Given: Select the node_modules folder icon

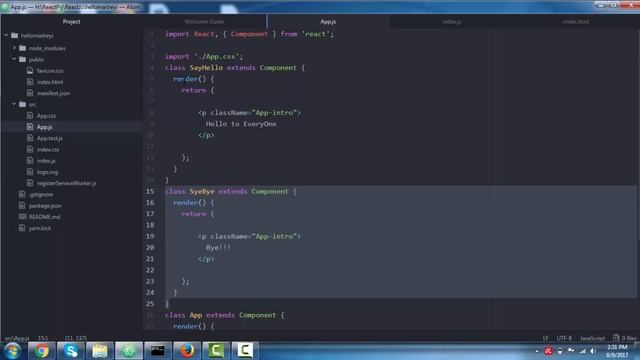Looking at the screenshot, I should (22, 48).
